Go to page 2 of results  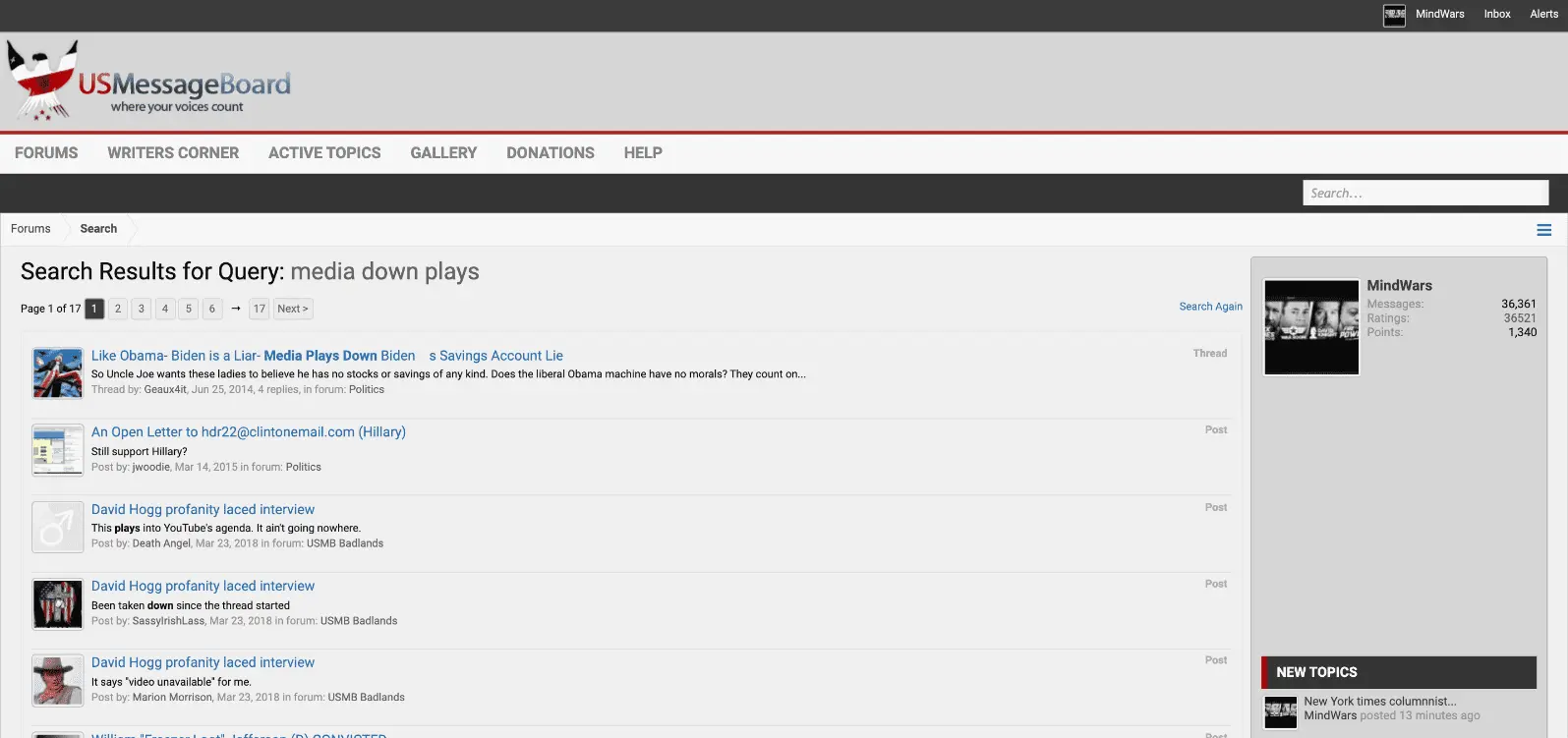pyautogui.click(x=118, y=309)
